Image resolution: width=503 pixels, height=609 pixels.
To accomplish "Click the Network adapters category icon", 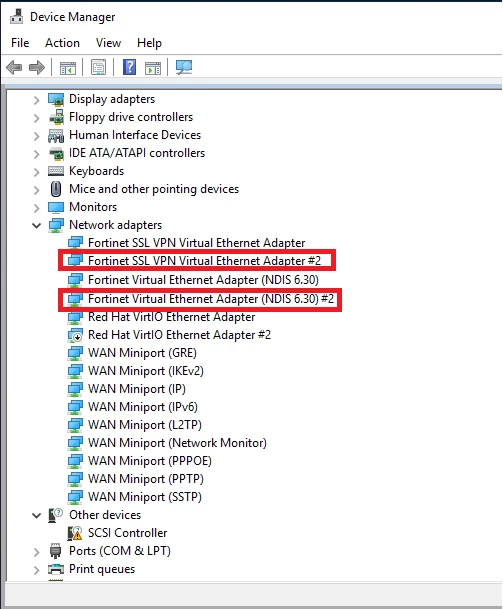I will coord(56,225).
